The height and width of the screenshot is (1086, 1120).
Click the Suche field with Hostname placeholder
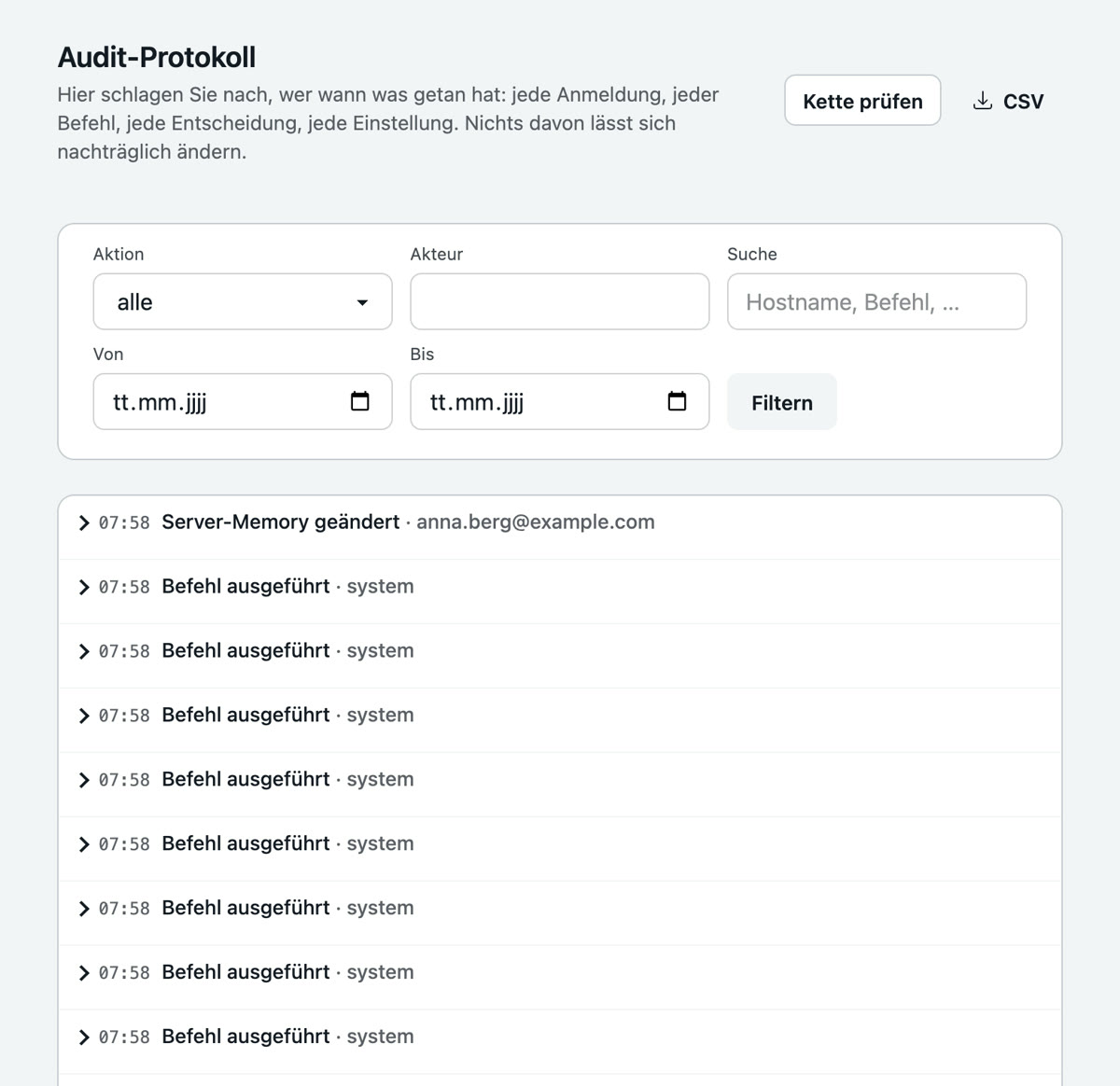[877, 301]
